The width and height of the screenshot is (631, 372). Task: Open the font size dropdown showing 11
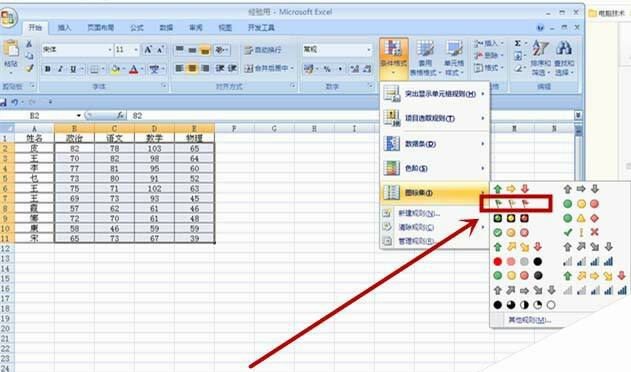[136, 50]
